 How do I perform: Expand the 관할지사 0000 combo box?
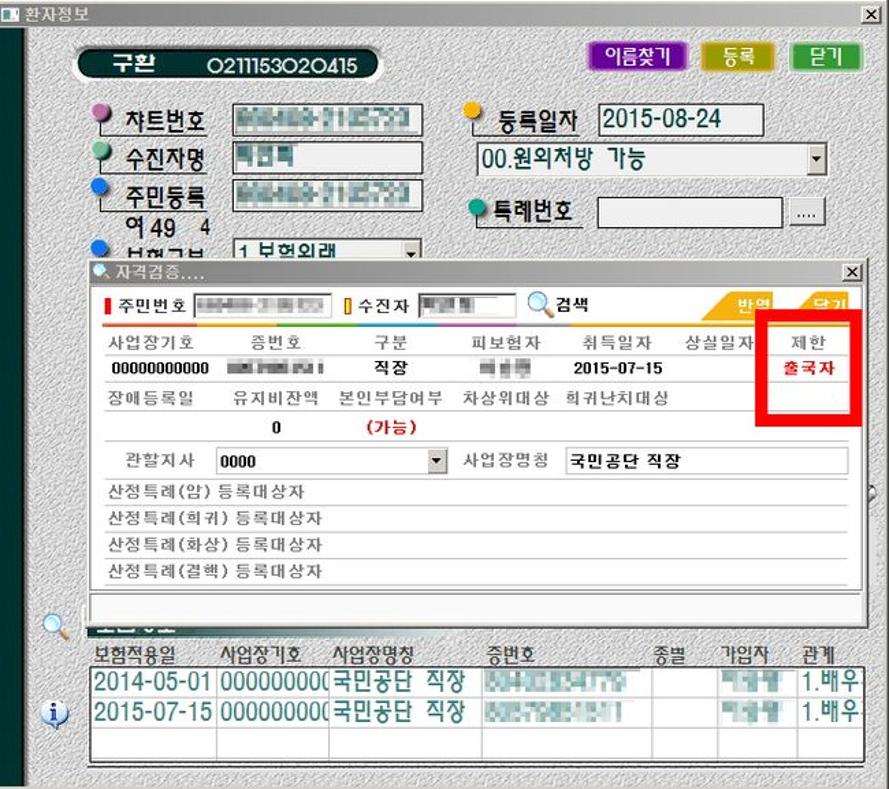tap(437, 461)
